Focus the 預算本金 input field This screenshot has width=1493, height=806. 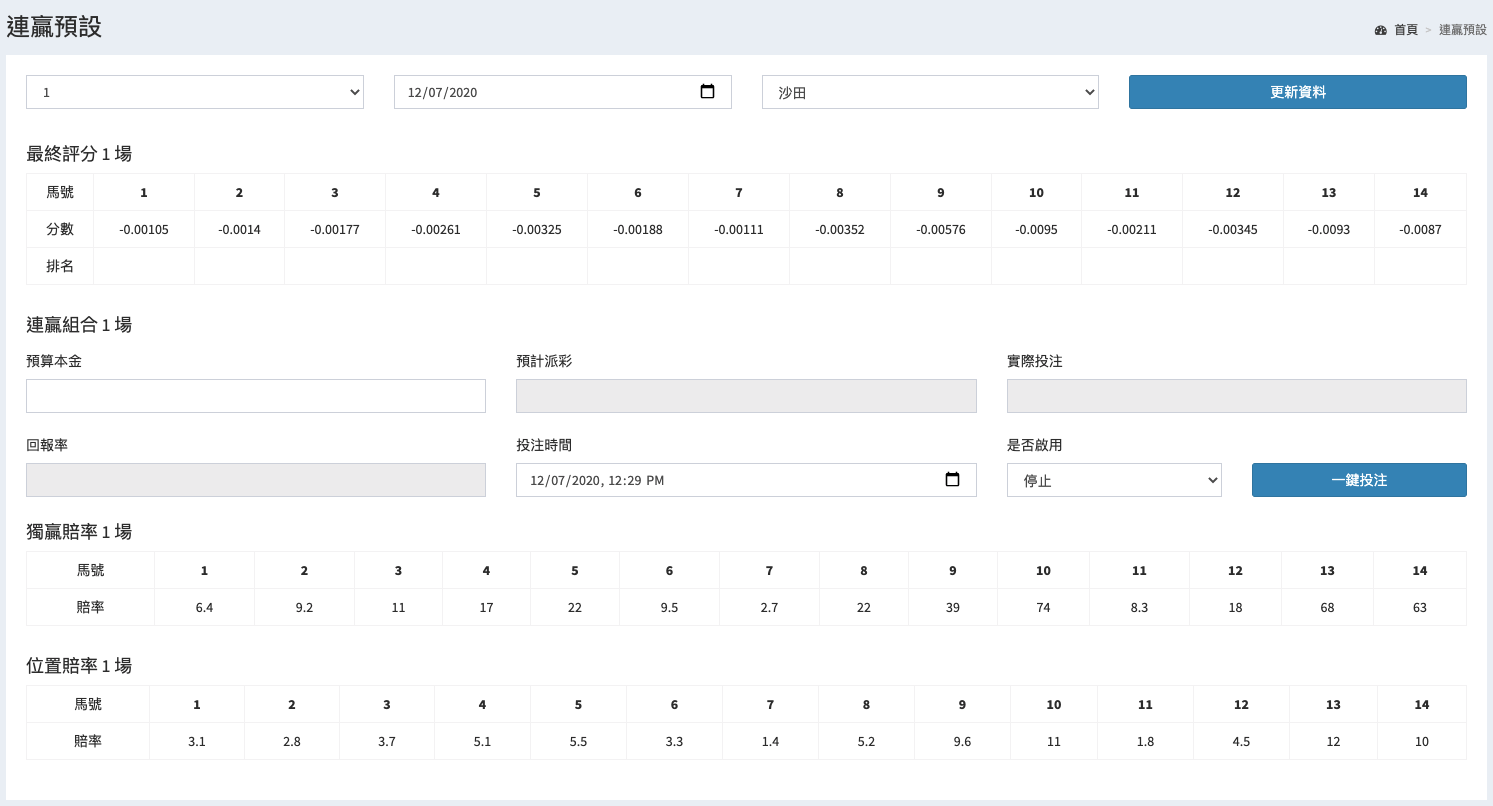coord(256,396)
